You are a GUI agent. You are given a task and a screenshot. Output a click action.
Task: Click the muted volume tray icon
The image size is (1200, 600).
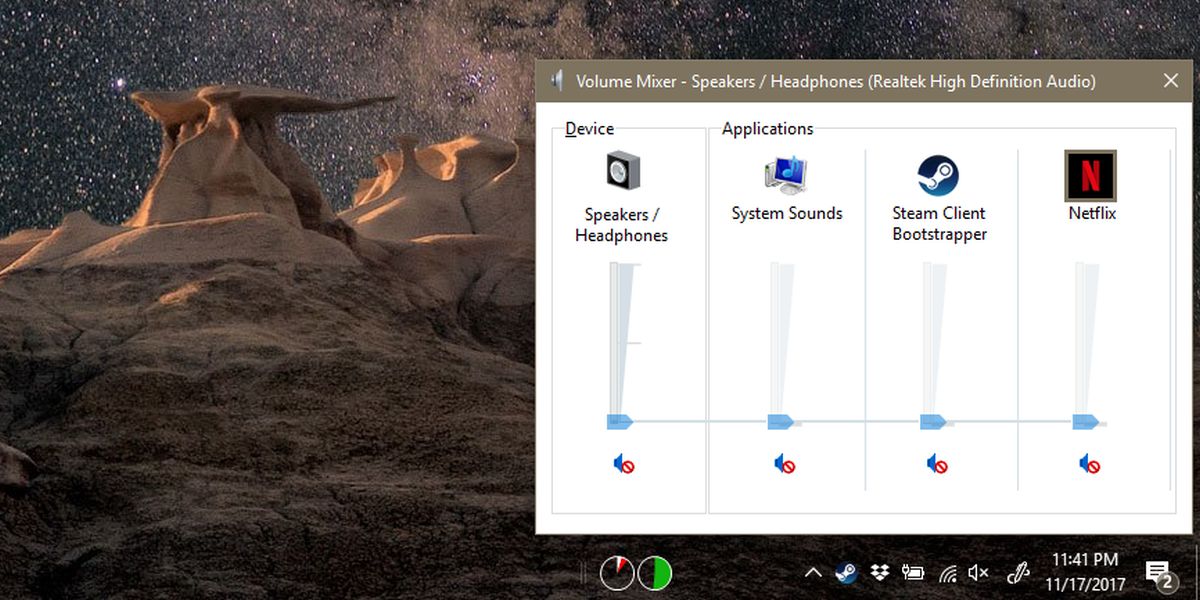[x=979, y=573]
